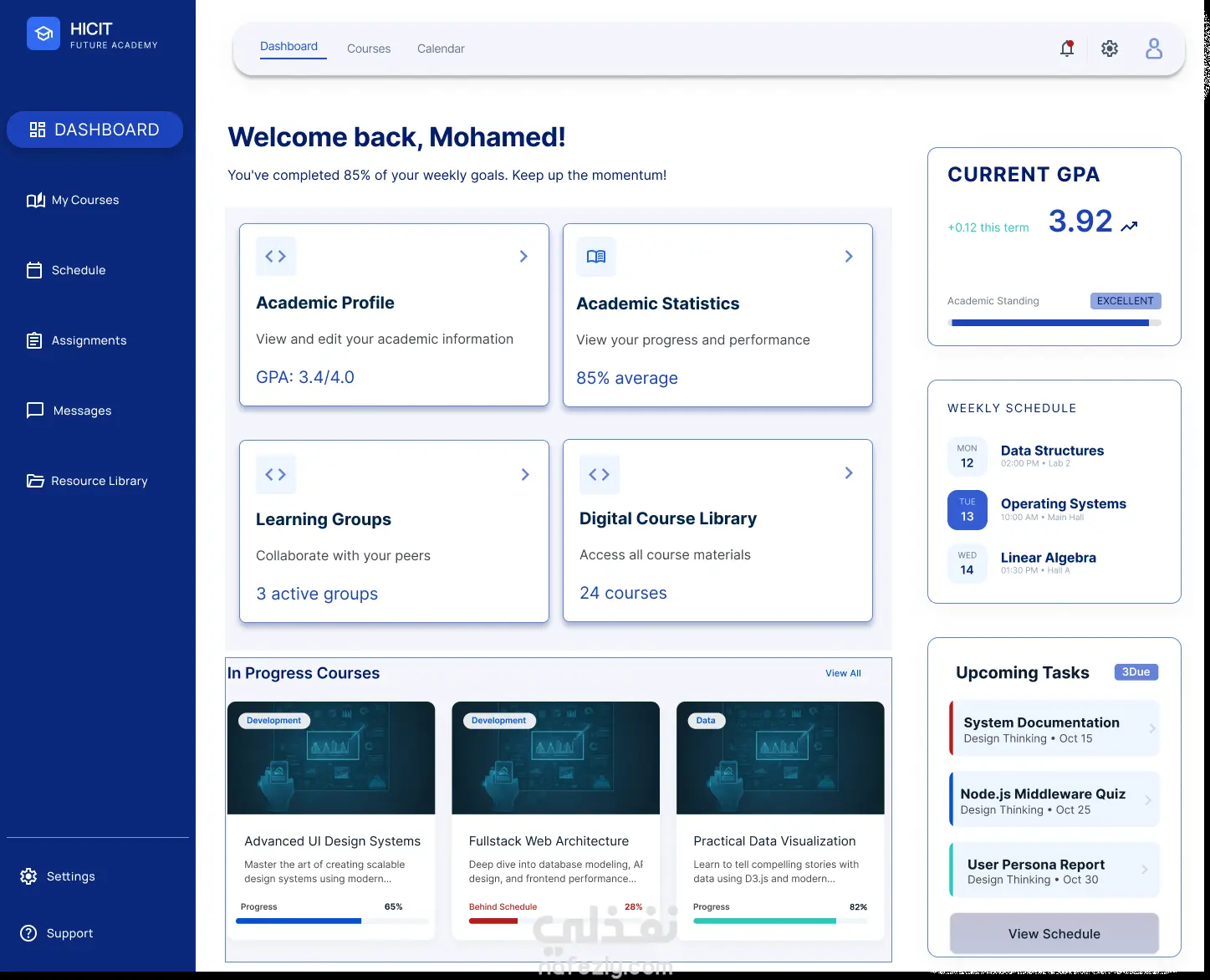Open Node.js Middleware Quiz task chevron
This screenshot has height=980, width=1210.
1148,800
